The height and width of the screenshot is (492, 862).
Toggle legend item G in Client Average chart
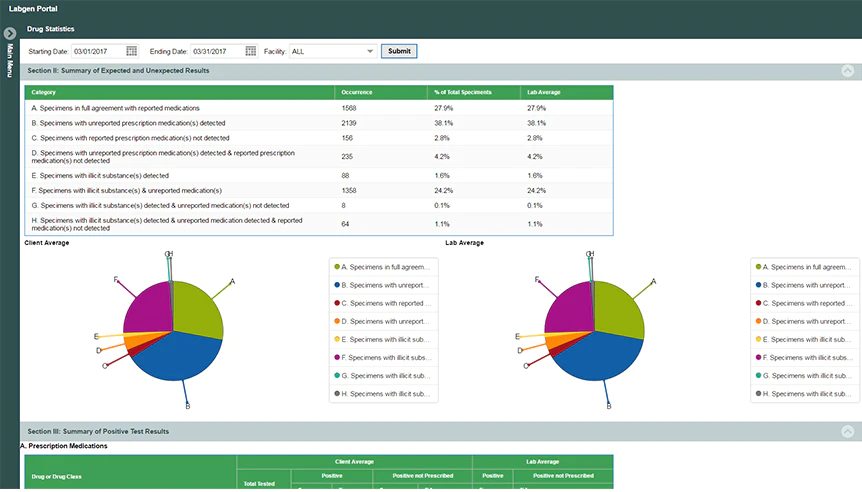(383, 376)
